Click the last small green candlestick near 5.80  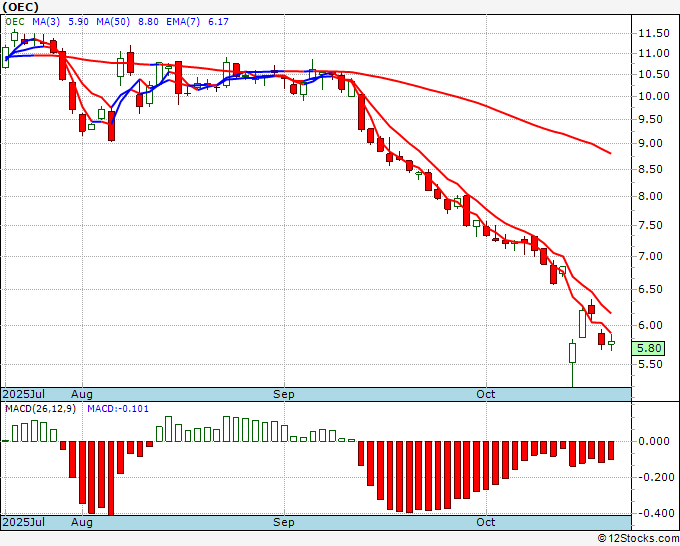click(x=611, y=343)
